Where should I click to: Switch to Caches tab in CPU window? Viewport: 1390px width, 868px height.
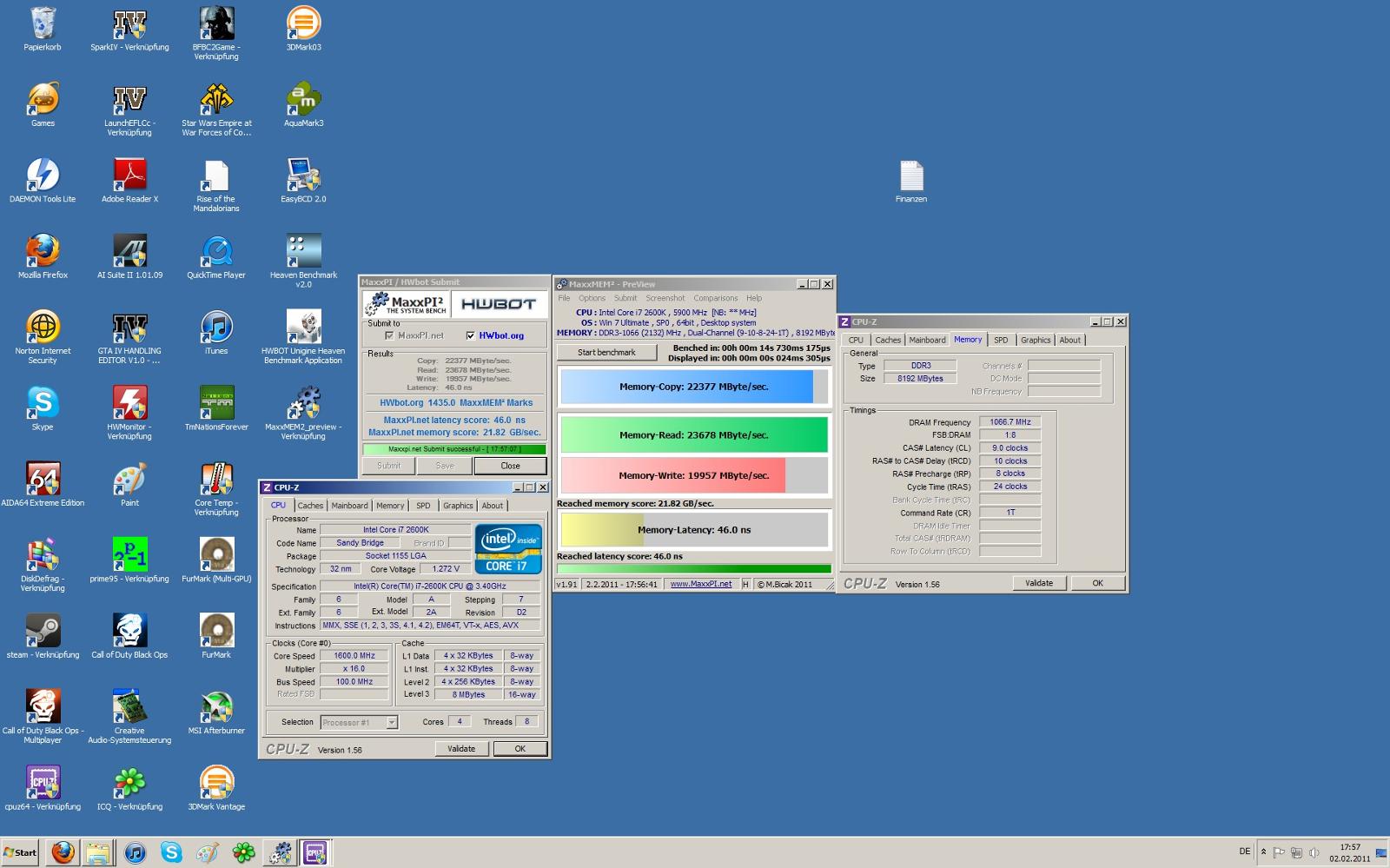[x=310, y=506]
